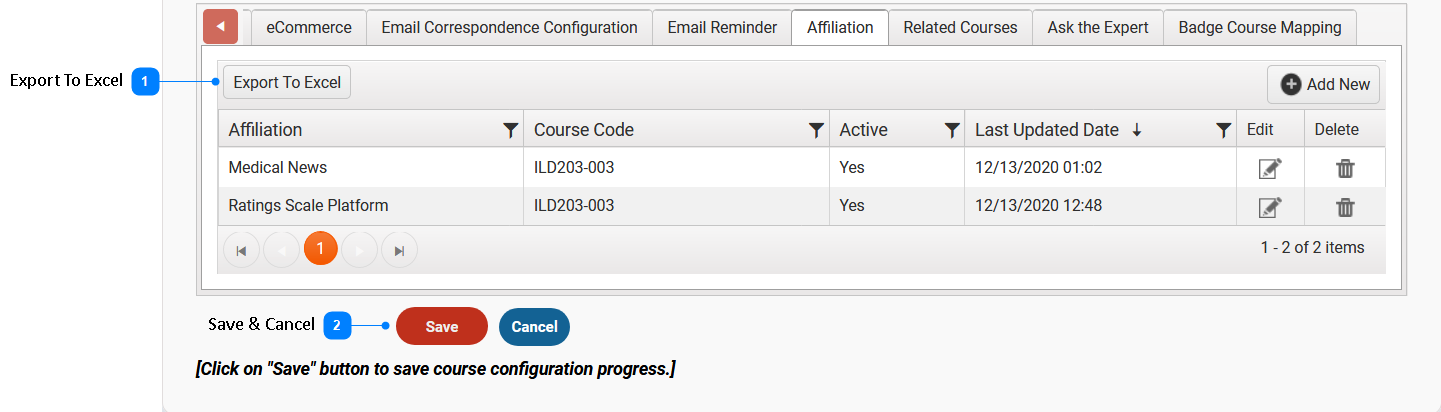Open filter for Course Code column
The width and height of the screenshot is (1441, 412).
click(816, 130)
